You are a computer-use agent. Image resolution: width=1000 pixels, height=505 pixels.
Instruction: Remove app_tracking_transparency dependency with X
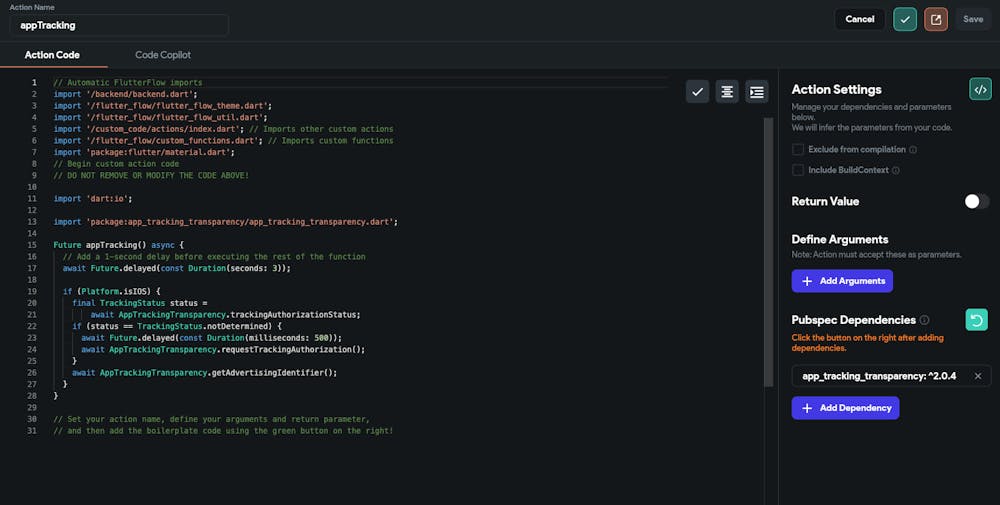[978, 376]
